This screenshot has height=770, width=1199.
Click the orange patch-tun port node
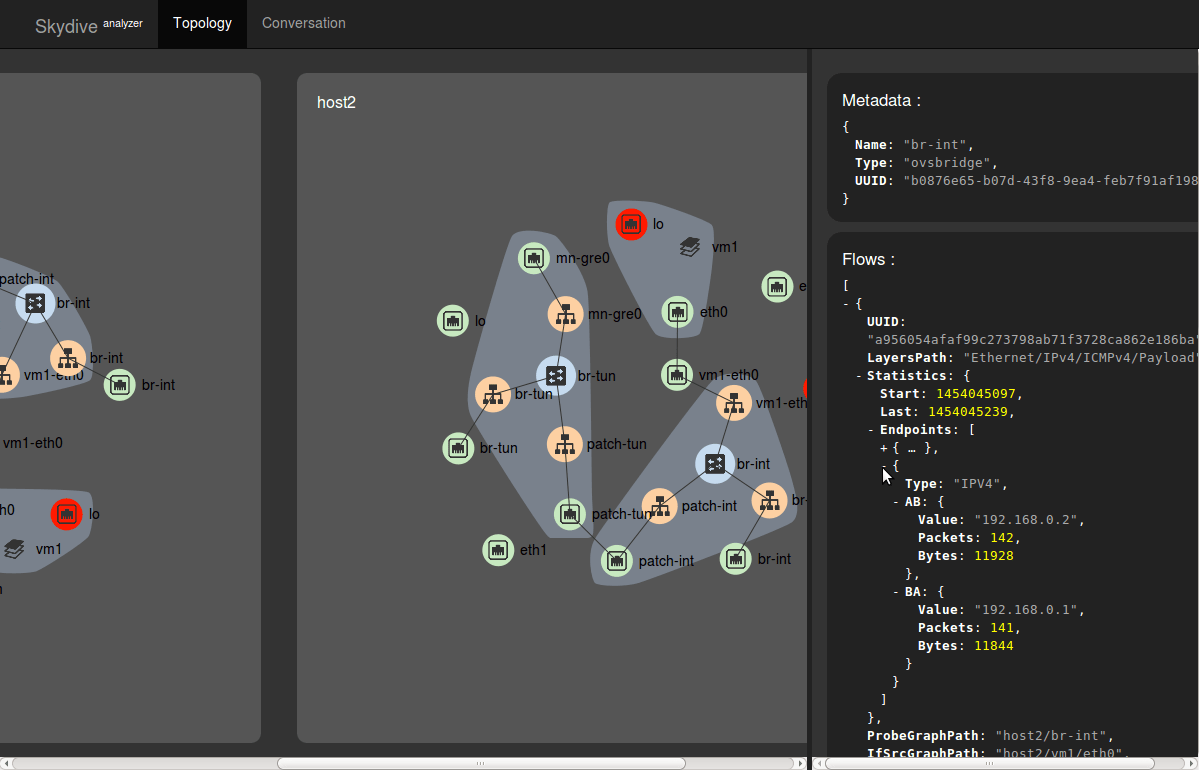564,444
